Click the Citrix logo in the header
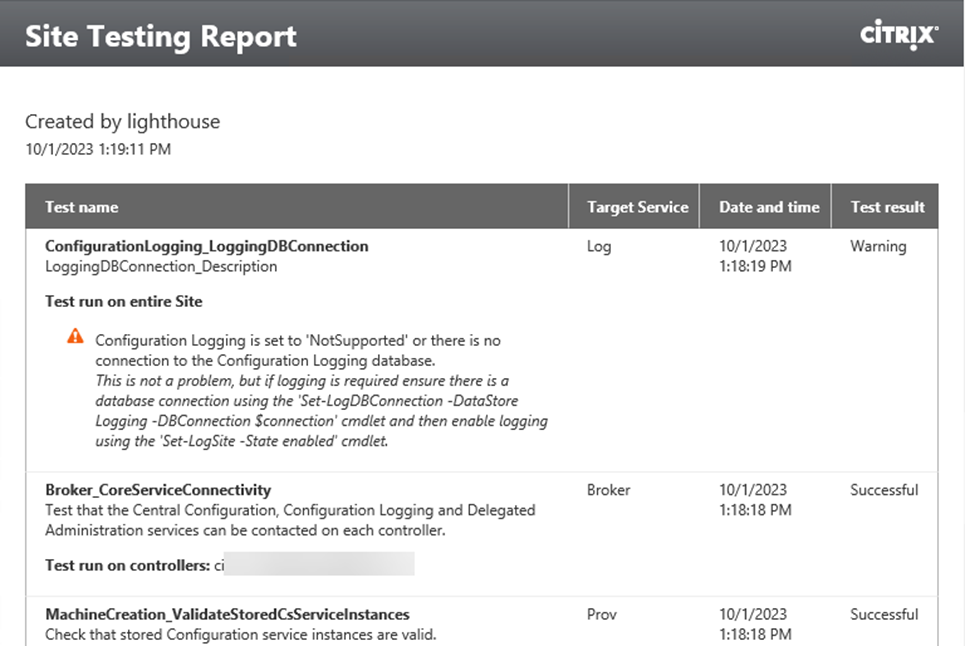Screen dimensions: 965x646 click(899, 34)
